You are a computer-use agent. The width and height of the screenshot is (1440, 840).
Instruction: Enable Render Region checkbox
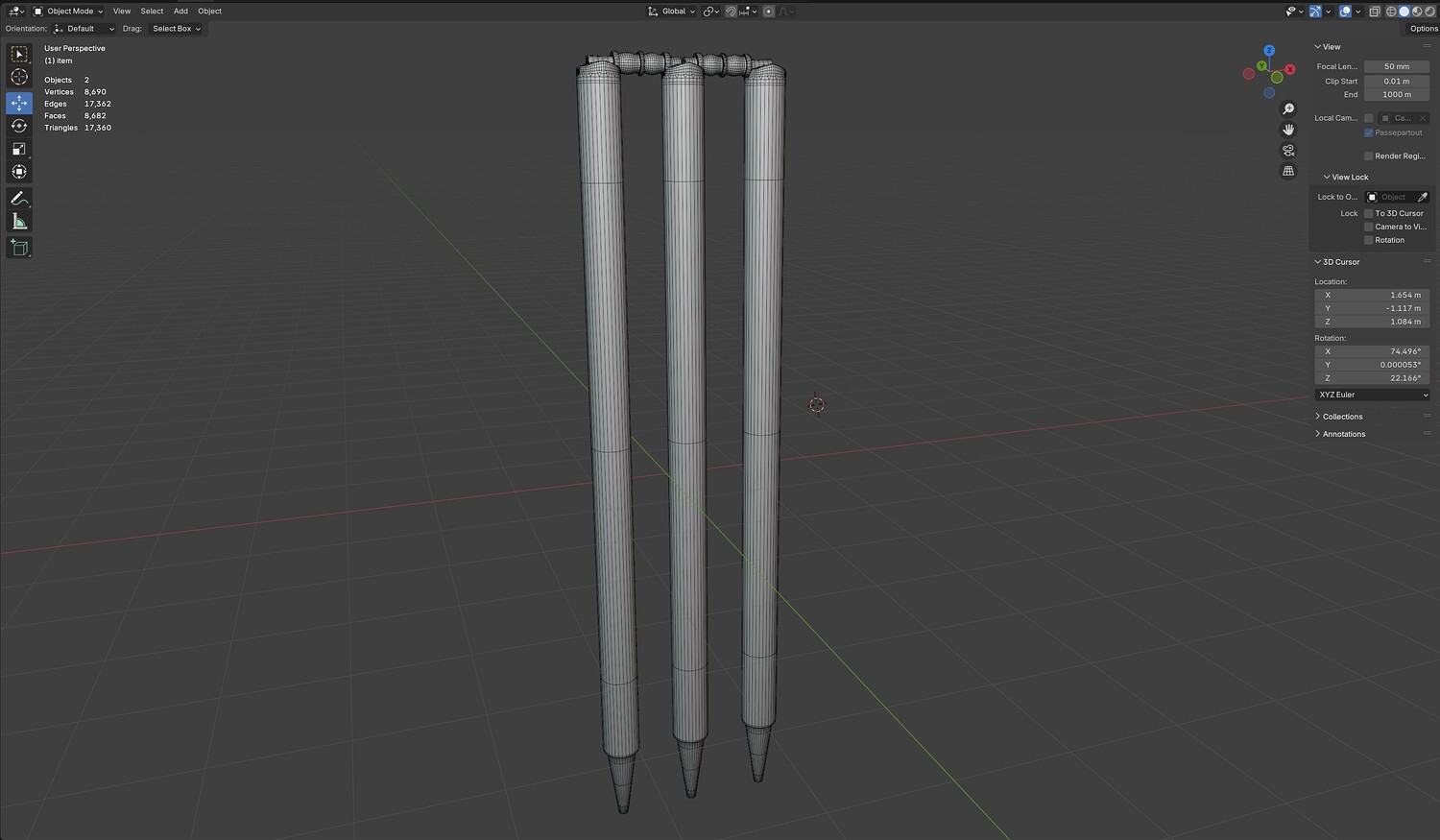1368,156
